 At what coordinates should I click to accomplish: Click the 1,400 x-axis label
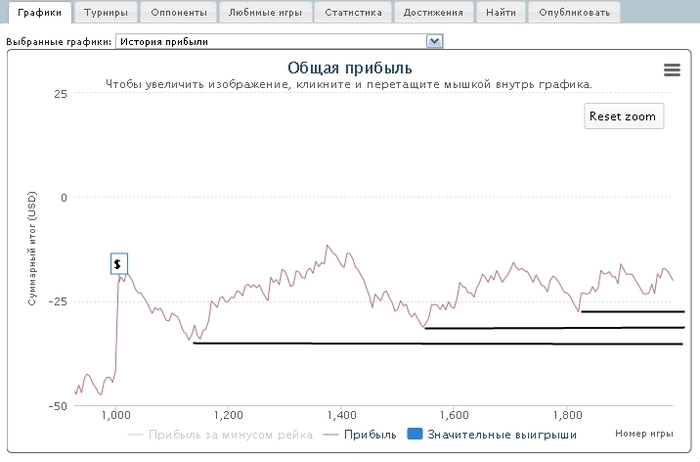click(x=342, y=415)
